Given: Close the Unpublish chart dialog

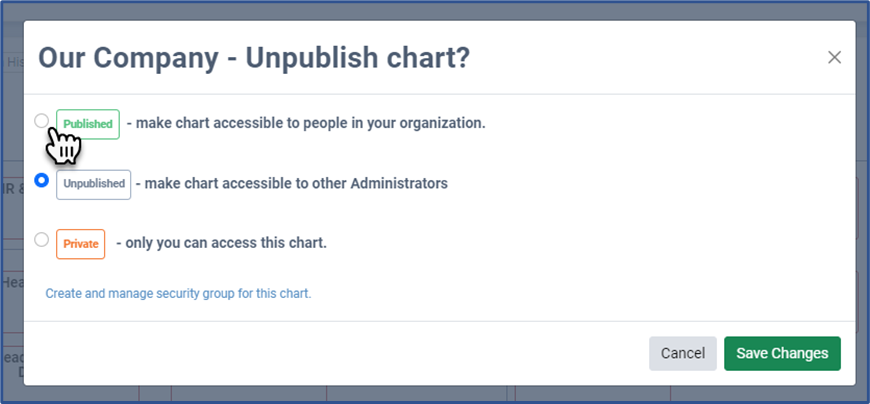Looking at the screenshot, I should 834,57.
